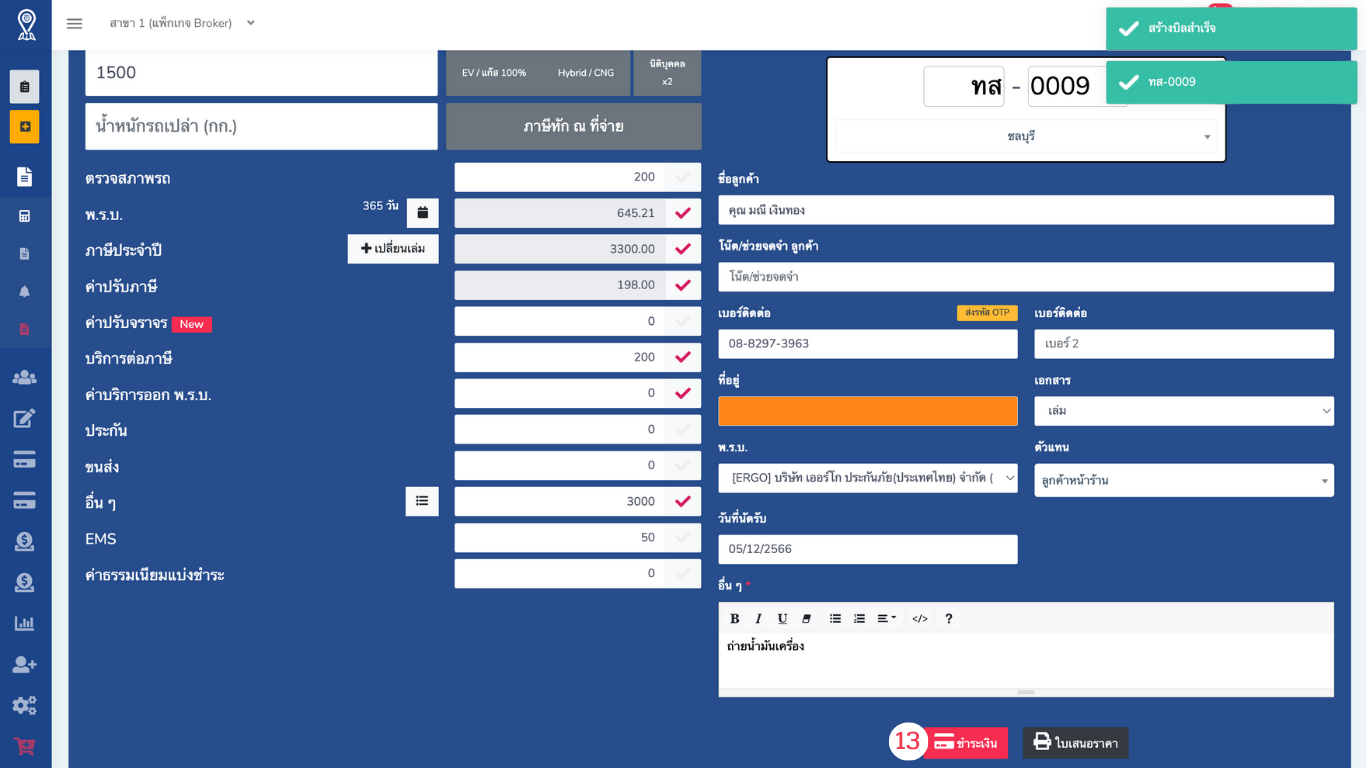Click the ทส plate prefix box
The width and height of the screenshot is (1366, 768).
964,87
